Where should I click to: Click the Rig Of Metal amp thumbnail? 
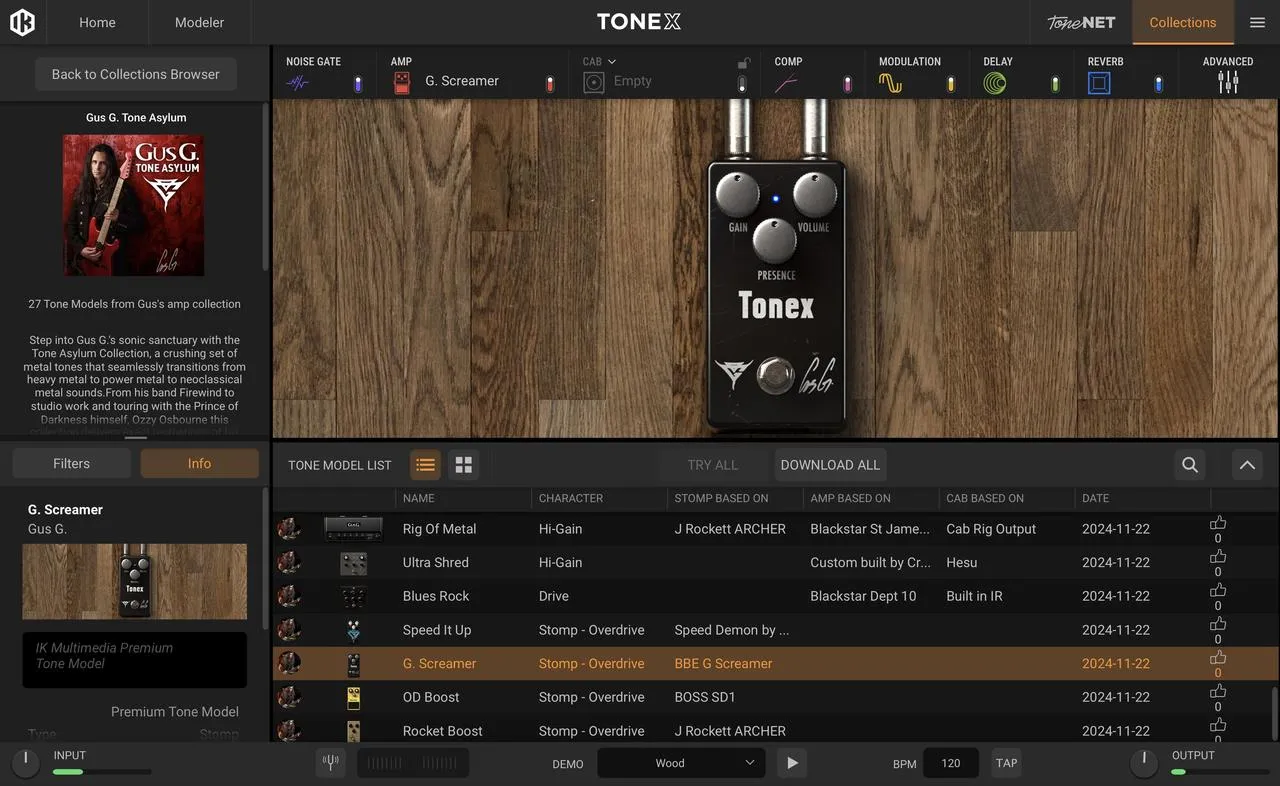pos(353,529)
